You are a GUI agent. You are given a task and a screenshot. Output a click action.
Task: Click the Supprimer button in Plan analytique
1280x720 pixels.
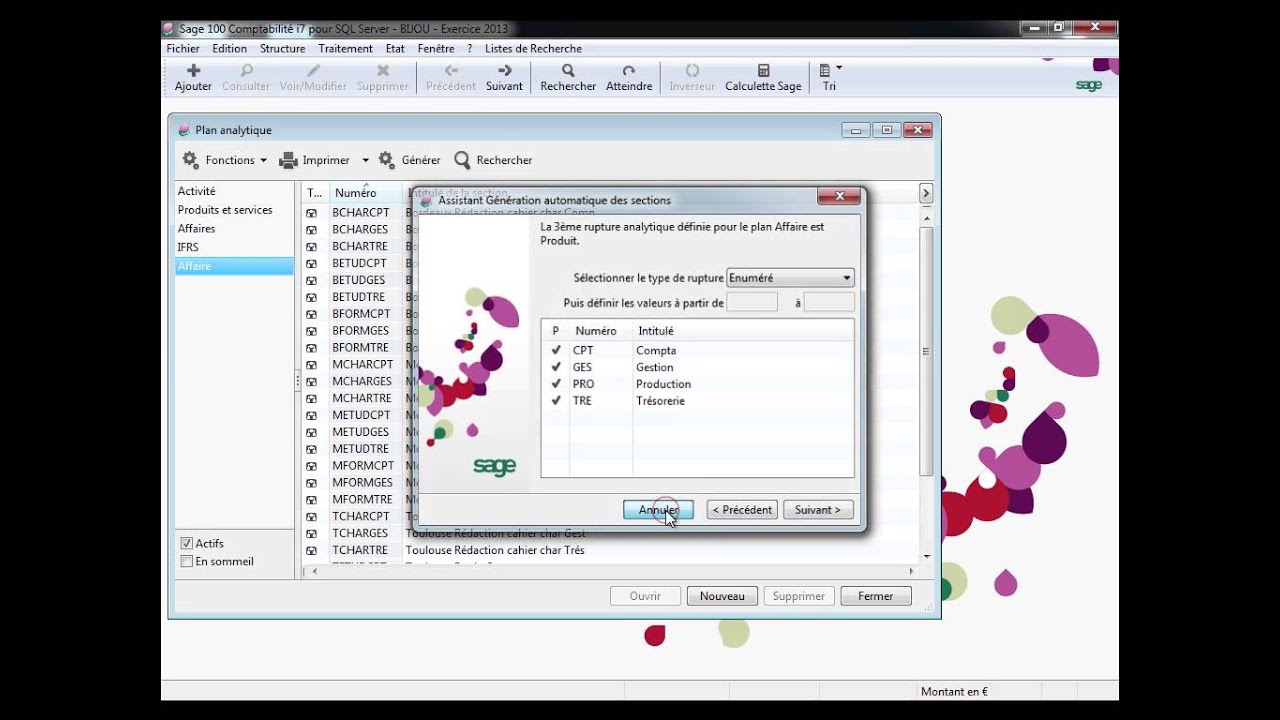coord(798,596)
